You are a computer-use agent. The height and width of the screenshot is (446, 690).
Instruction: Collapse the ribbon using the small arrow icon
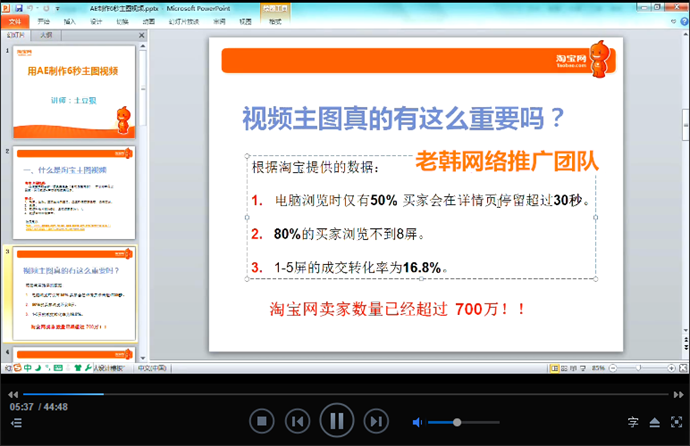tap(673, 21)
